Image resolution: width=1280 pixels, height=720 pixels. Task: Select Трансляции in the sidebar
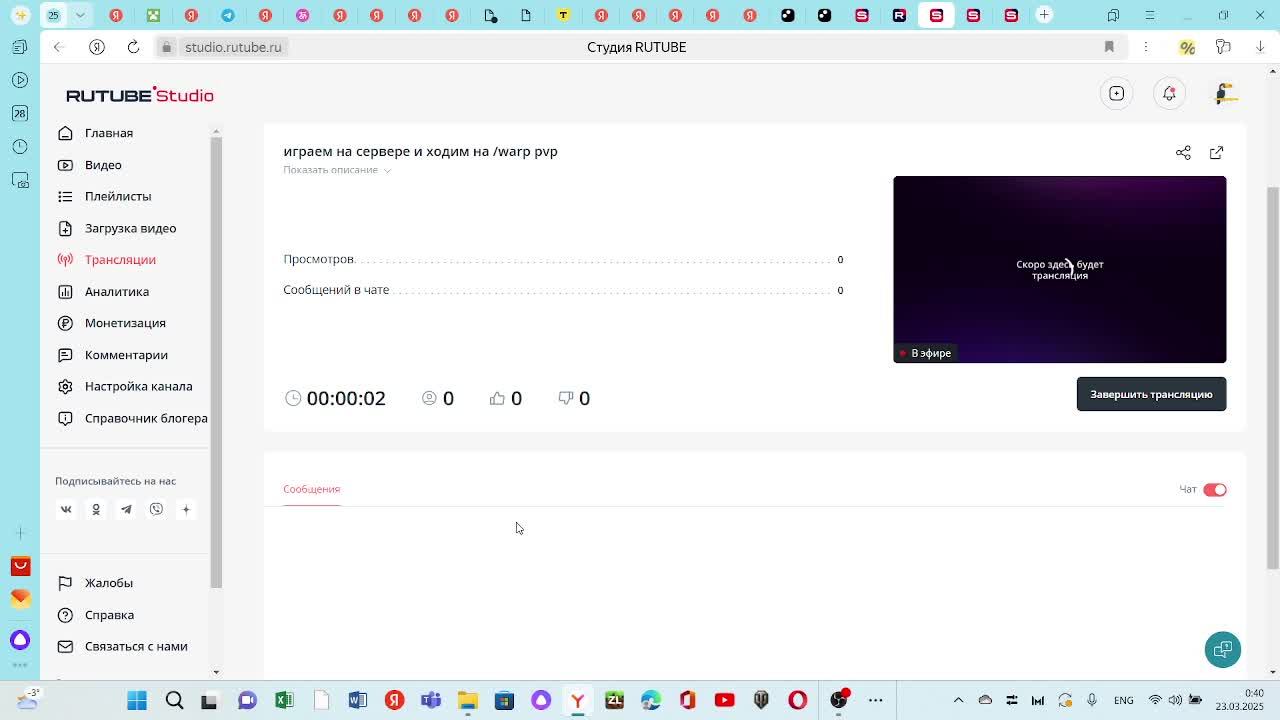point(119,260)
